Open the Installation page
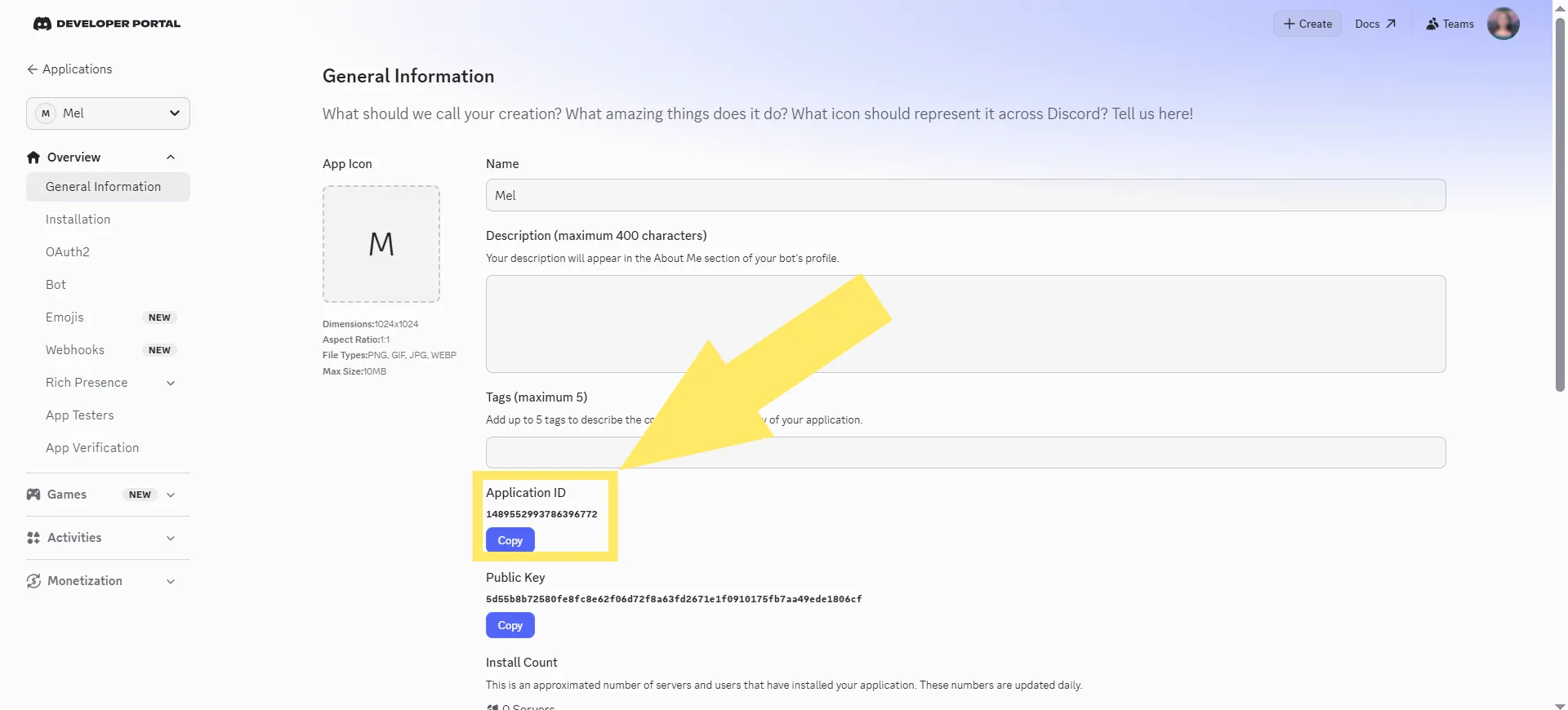 [78, 220]
